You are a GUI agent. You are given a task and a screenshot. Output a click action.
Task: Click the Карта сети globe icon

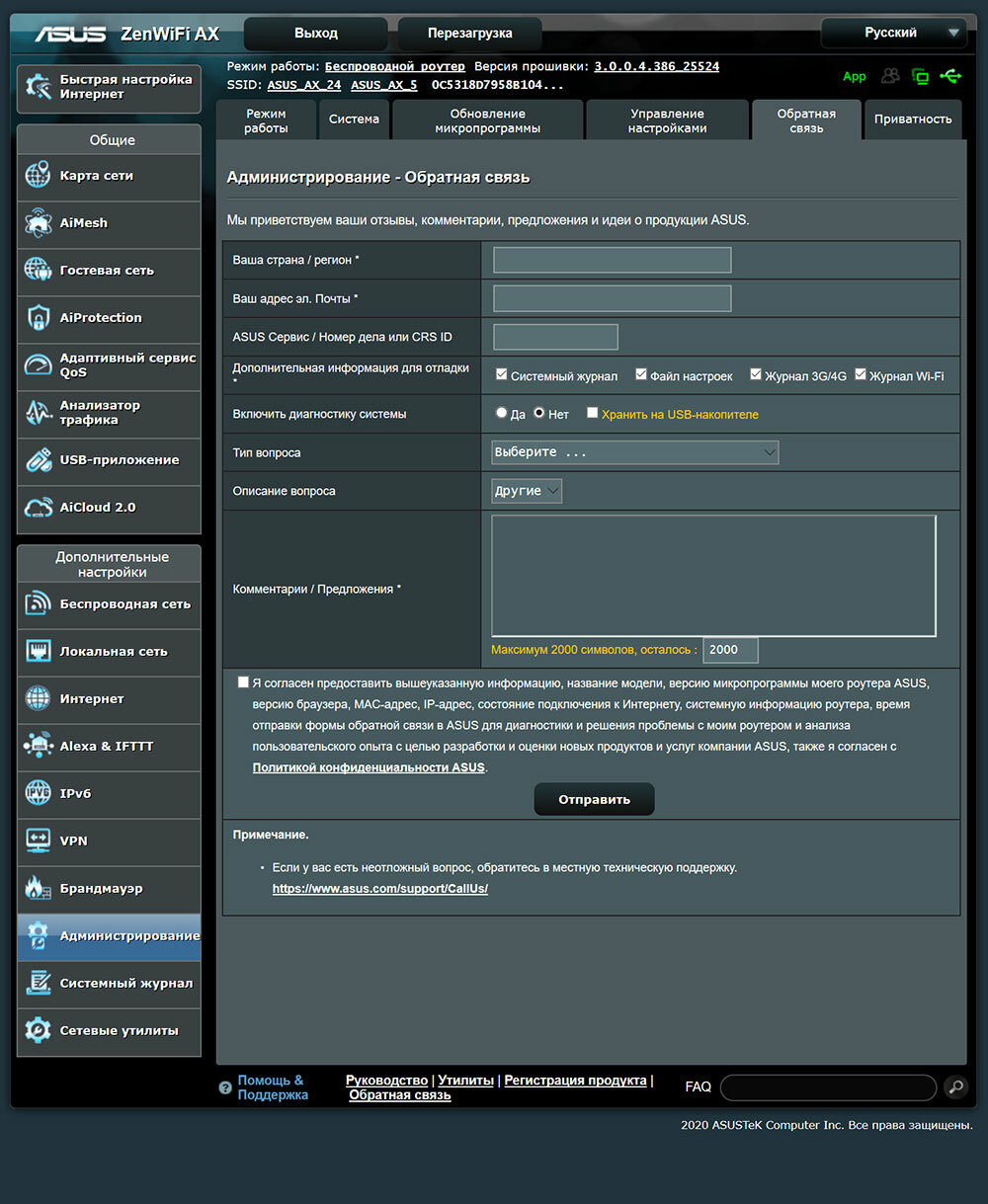[38, 176]
